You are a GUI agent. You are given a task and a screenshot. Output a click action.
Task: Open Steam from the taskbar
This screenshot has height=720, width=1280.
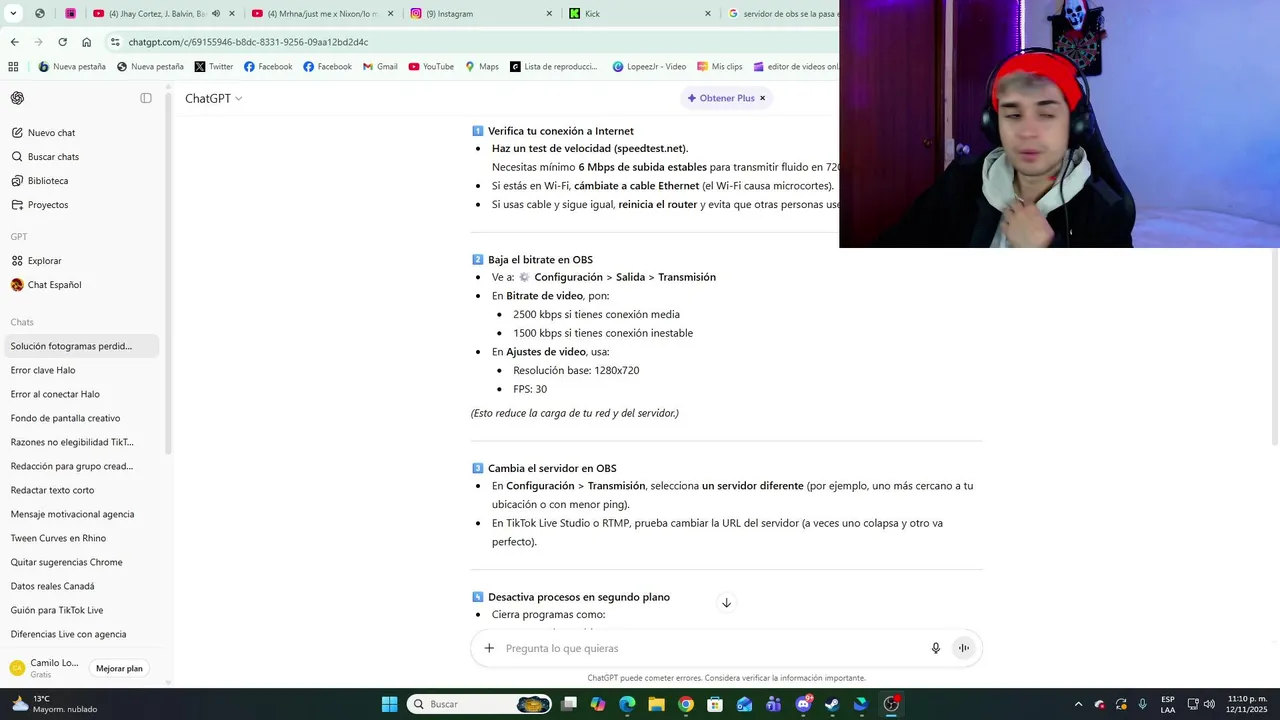tap(832, 704)
